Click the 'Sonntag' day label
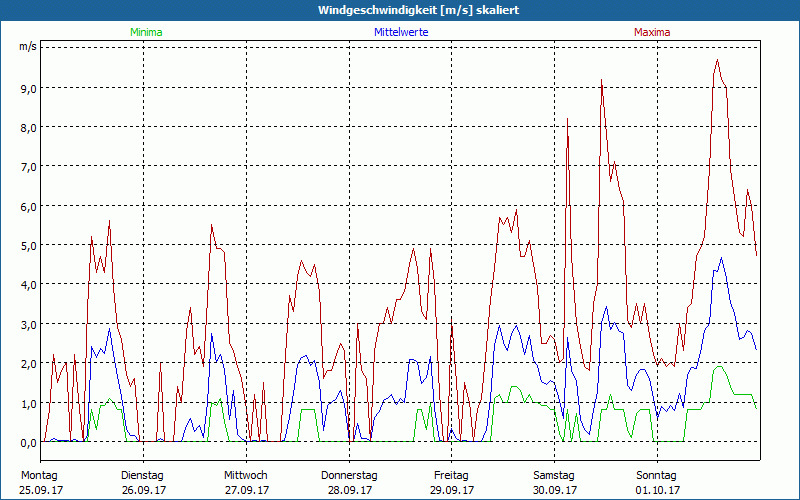Image resolution: width=800 pixels, height=500 pixels. [x=656, y=476]
